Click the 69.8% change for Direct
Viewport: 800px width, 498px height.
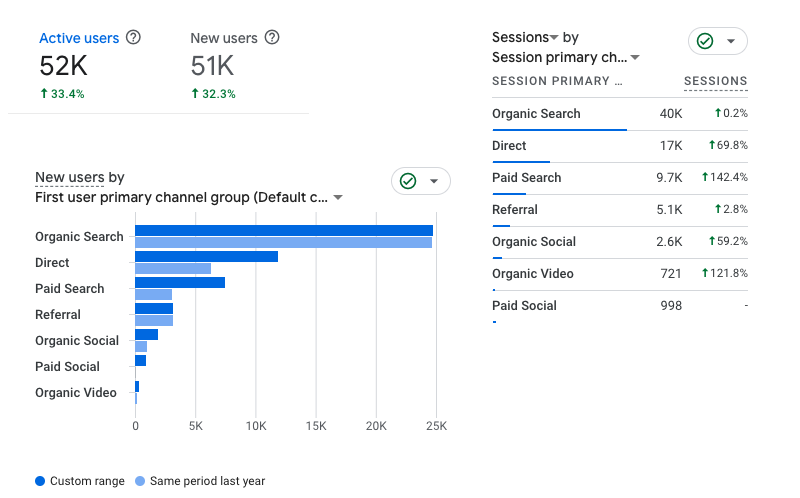pyautogui.click(x=728, y=145)
